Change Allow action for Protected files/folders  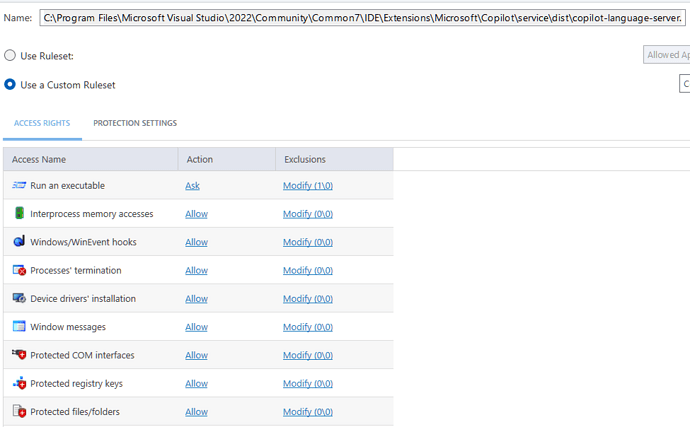196,412
